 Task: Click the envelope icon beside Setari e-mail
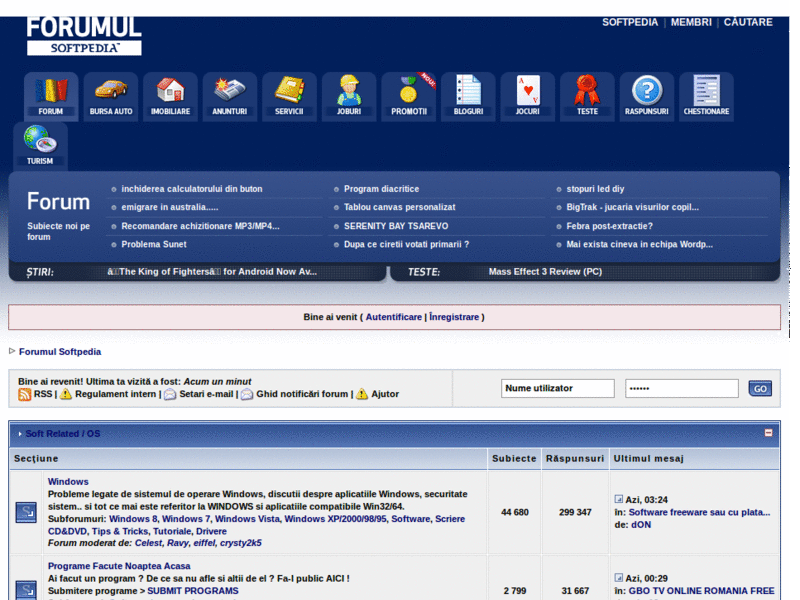(170, 394)
